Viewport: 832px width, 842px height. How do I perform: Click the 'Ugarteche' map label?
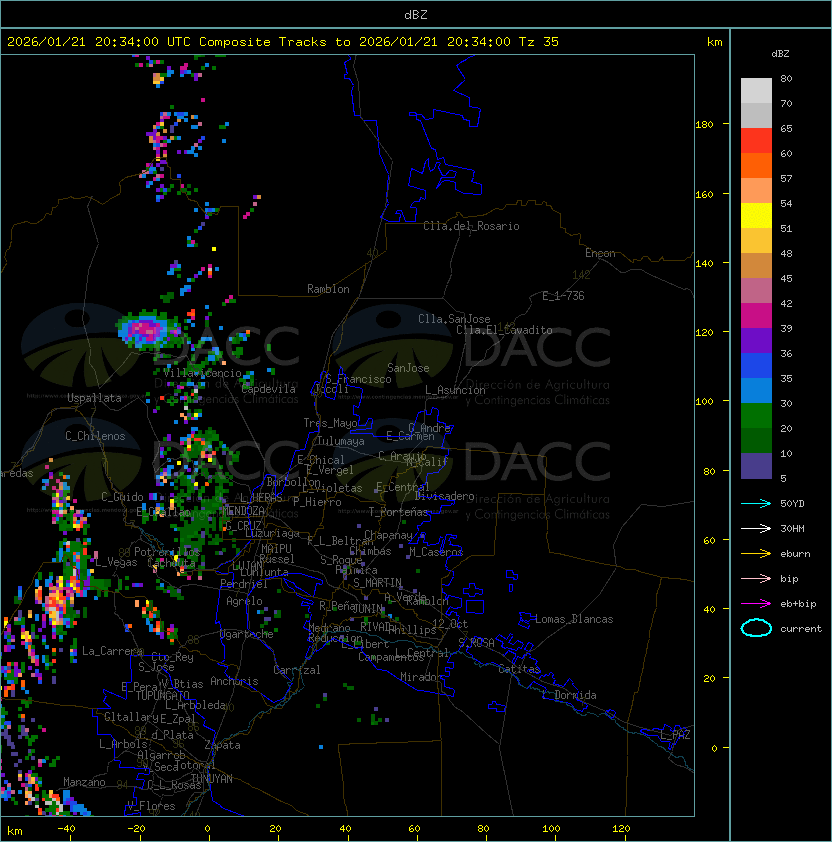pos(247,634)
